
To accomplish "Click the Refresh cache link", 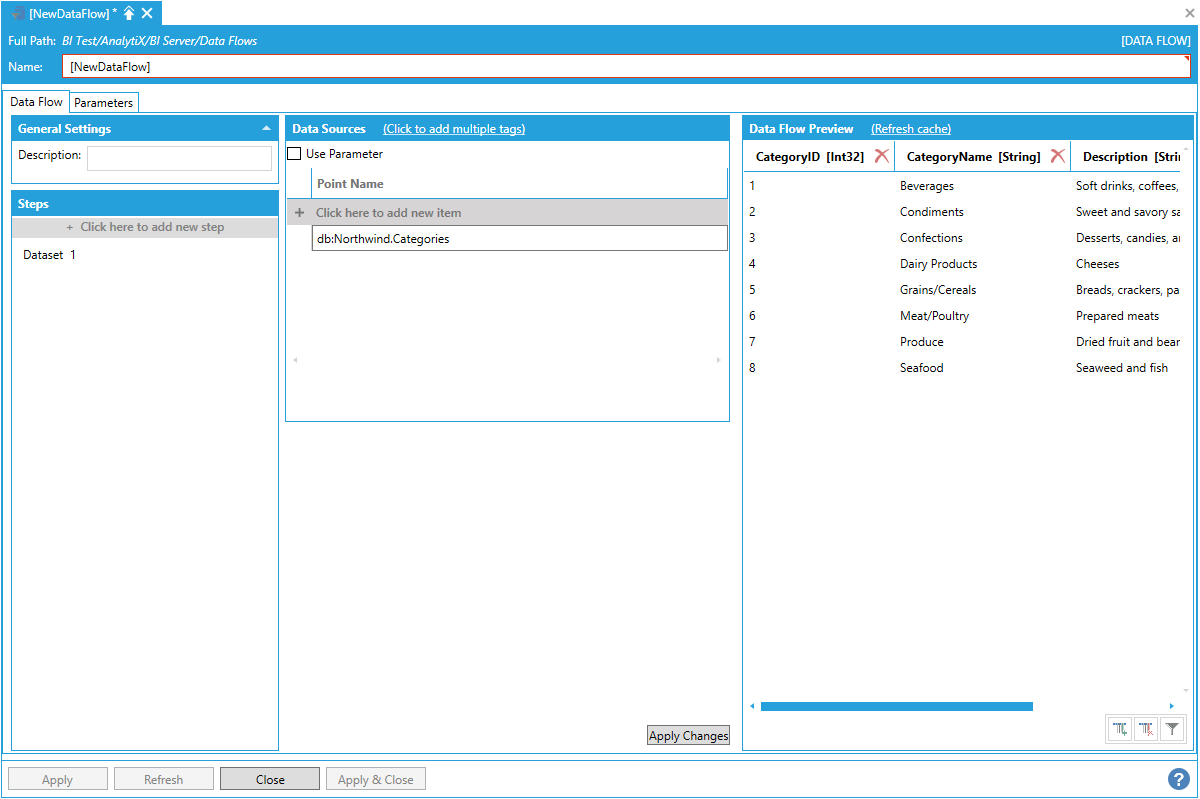I will tap(910, 129).
